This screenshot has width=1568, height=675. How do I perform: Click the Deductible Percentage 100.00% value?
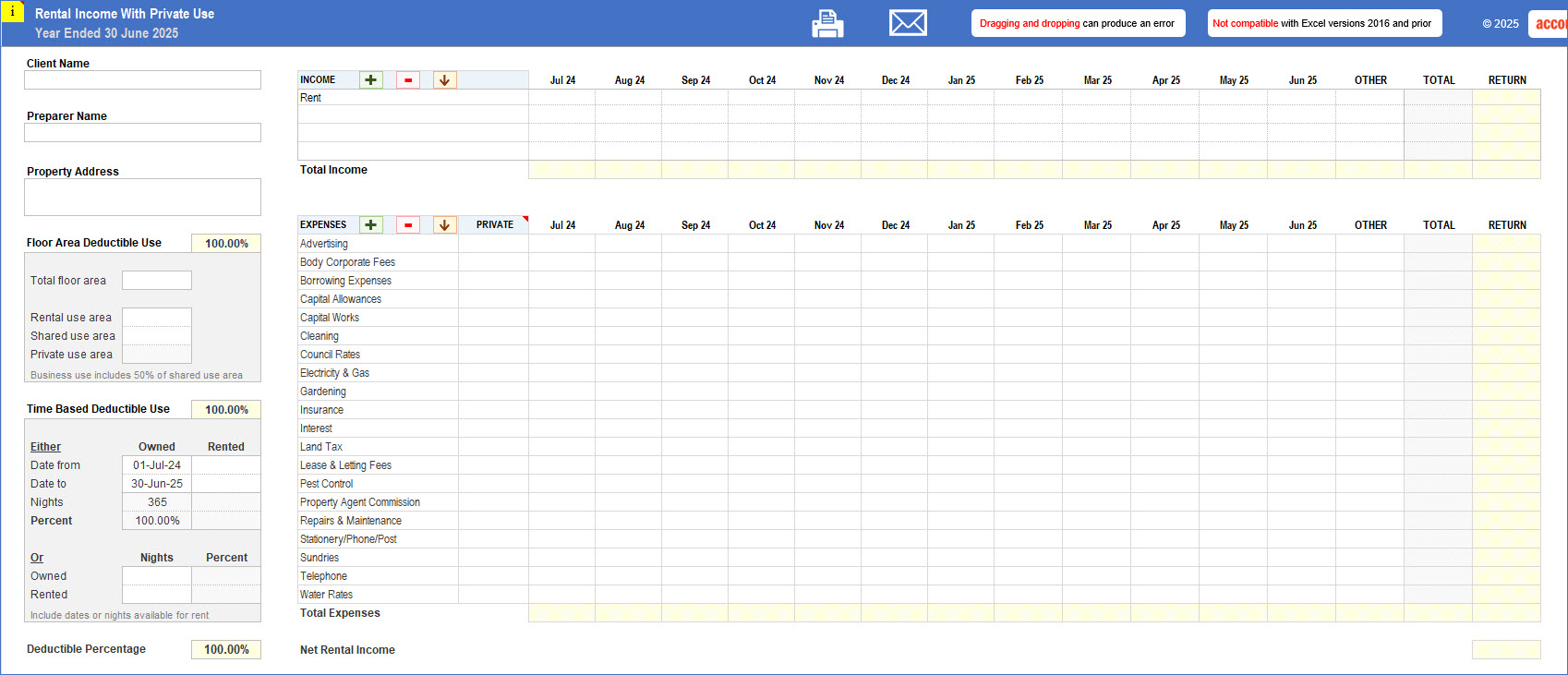coord(226,650)
